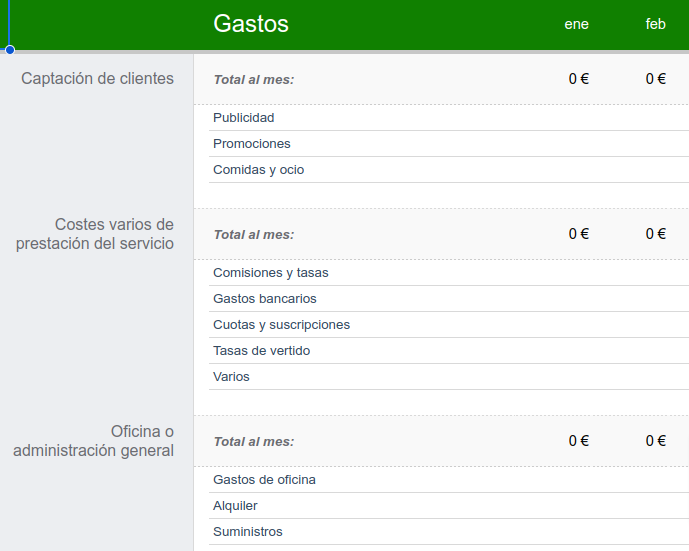This screenshot has height=551, width=689.
Task: Click Costes varios de prestación del servicio
Action: tap(94, 234)
